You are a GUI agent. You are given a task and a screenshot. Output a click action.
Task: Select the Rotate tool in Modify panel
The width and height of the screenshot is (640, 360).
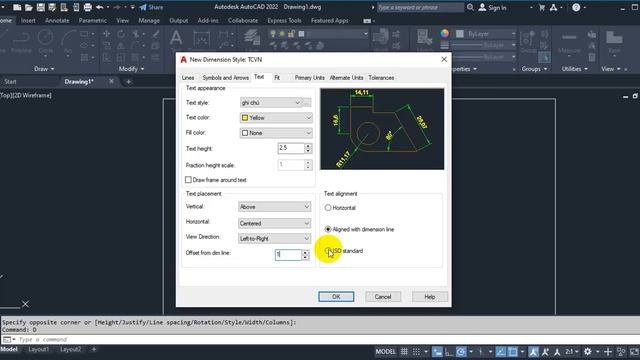point(121,34)
